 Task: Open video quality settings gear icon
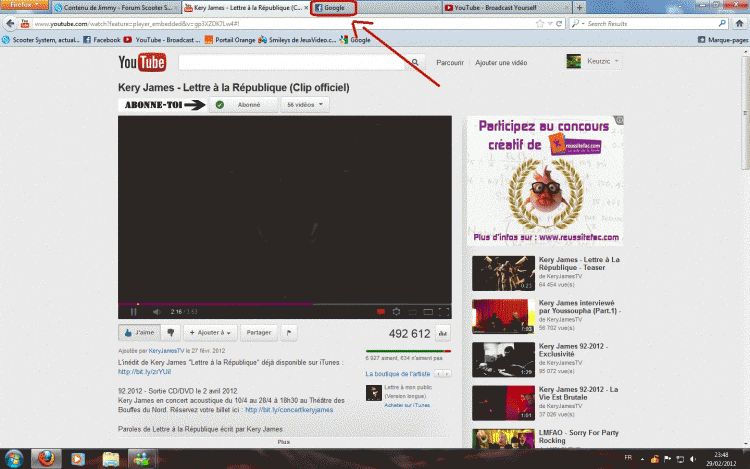pos(397,312)
